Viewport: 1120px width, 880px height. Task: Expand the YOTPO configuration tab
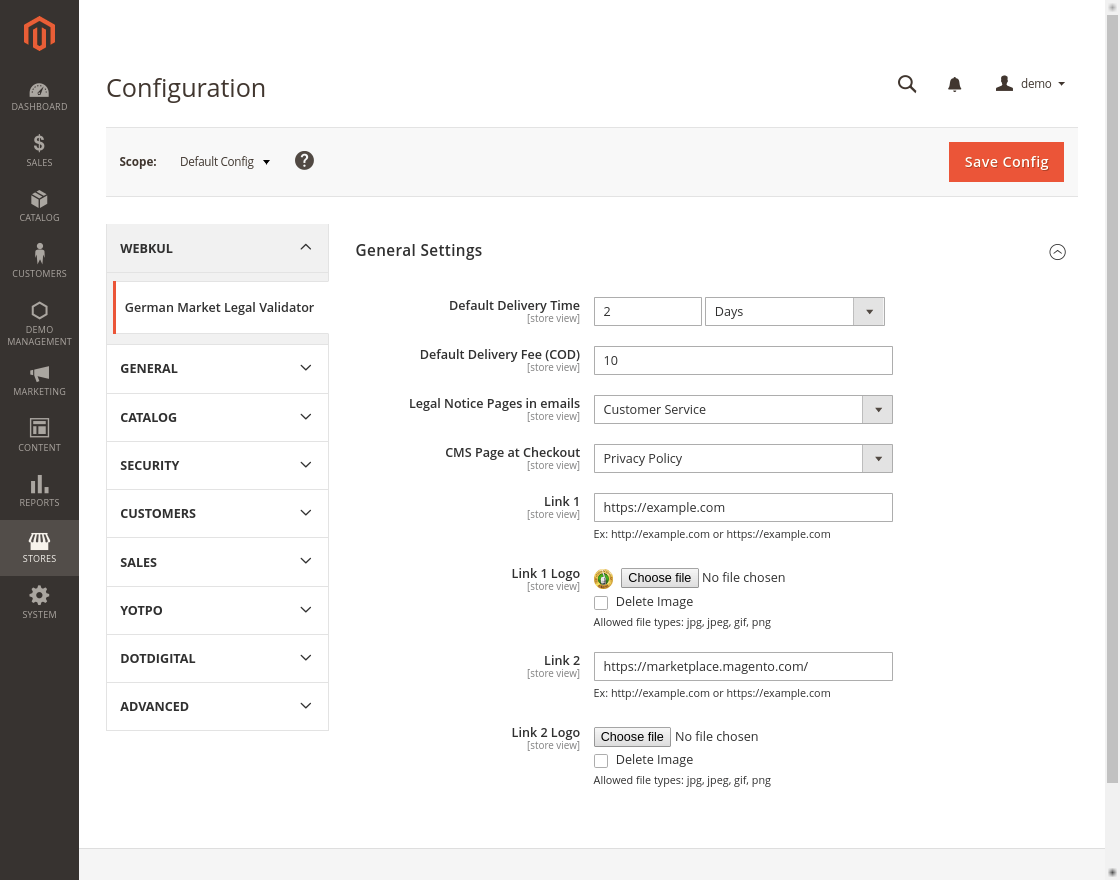pos(217,610)
